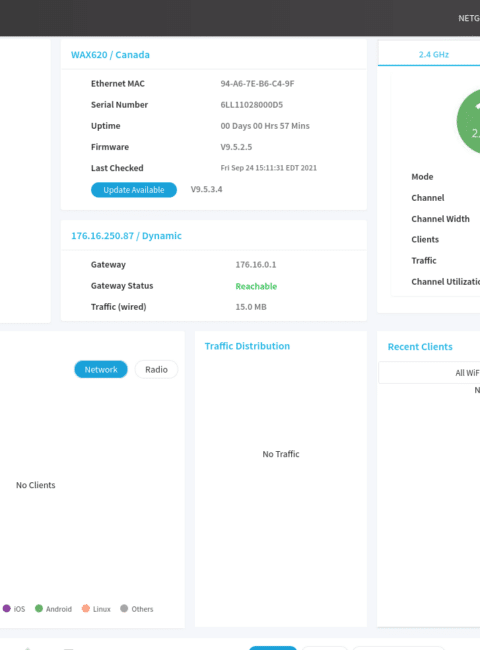The height and width of the screenshot is (650, 480).
Task: Click the gateway address 176.16.0.1
Action: [256, 265]
